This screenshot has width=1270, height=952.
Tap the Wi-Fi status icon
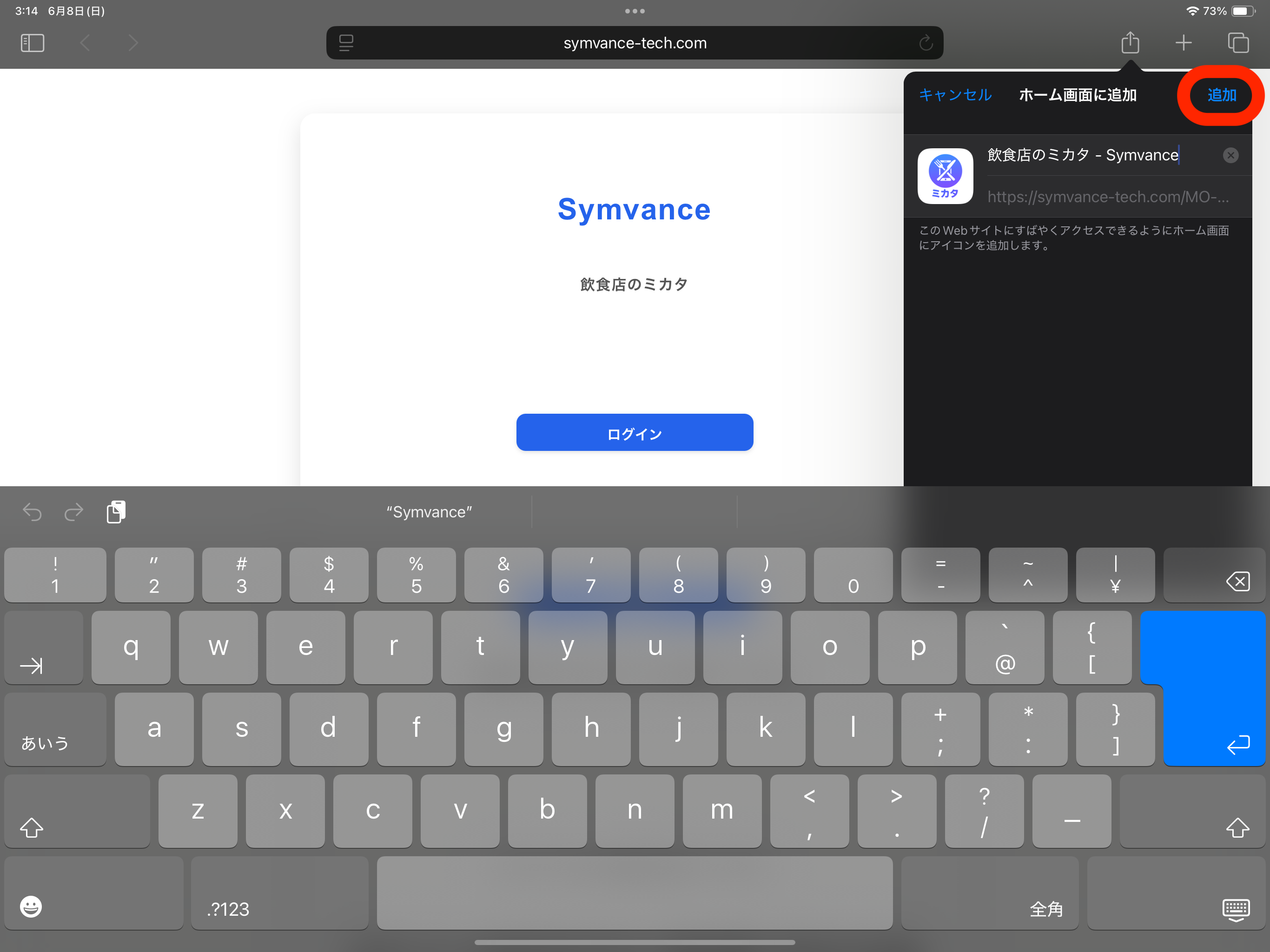pos(1192,11)
